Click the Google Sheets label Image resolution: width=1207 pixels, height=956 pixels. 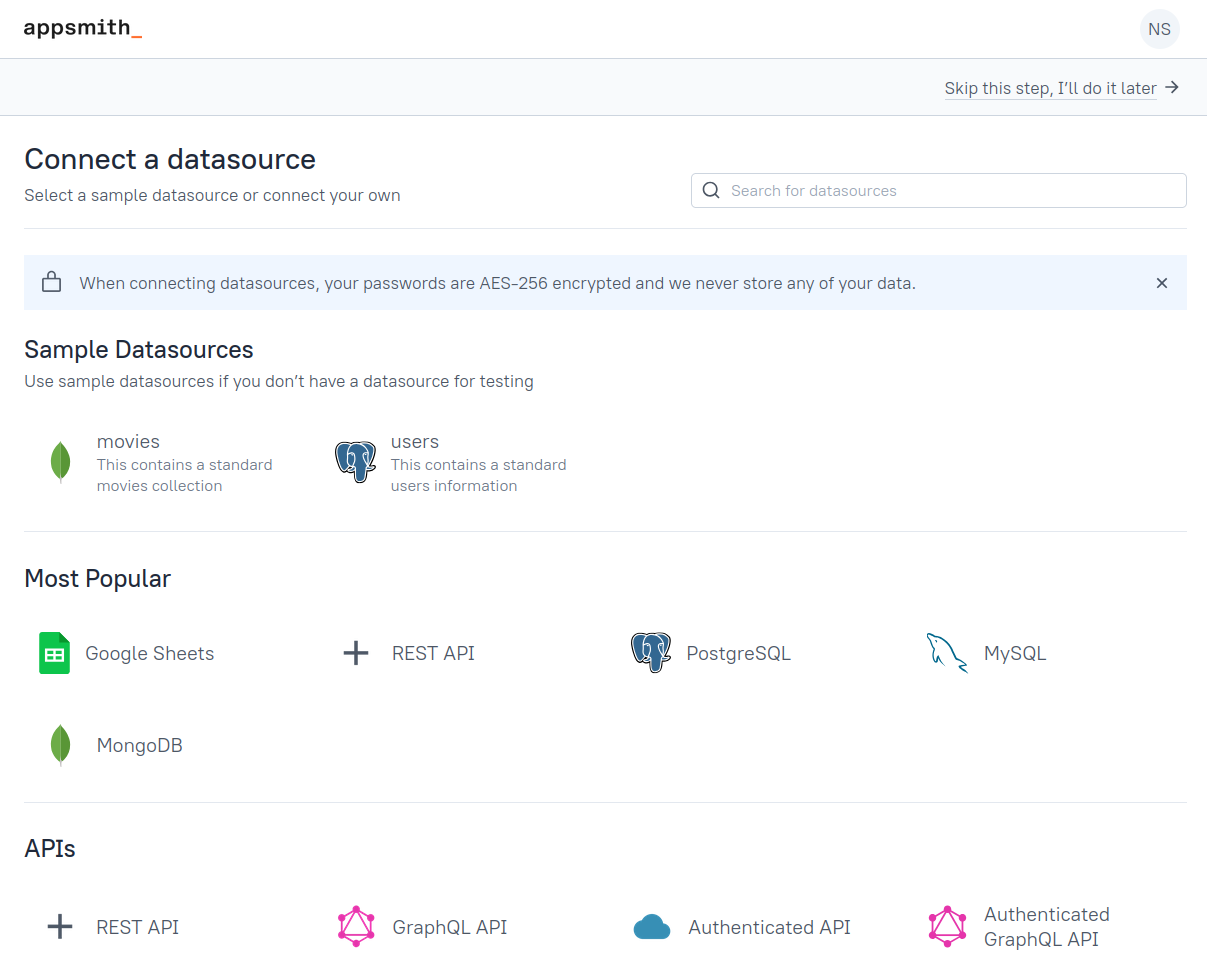coord(150,653)
